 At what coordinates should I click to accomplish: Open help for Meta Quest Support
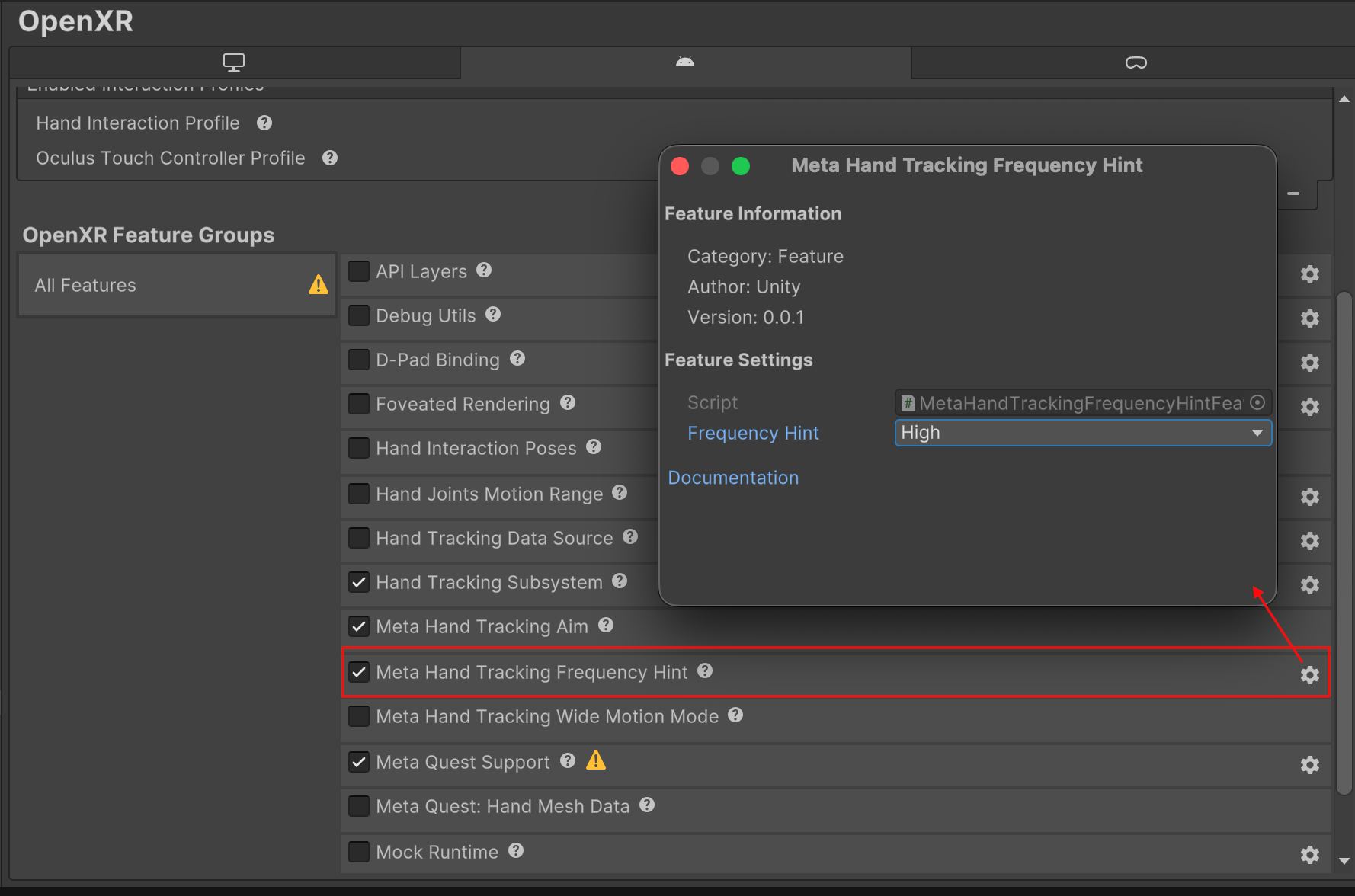tap(568, 760)
